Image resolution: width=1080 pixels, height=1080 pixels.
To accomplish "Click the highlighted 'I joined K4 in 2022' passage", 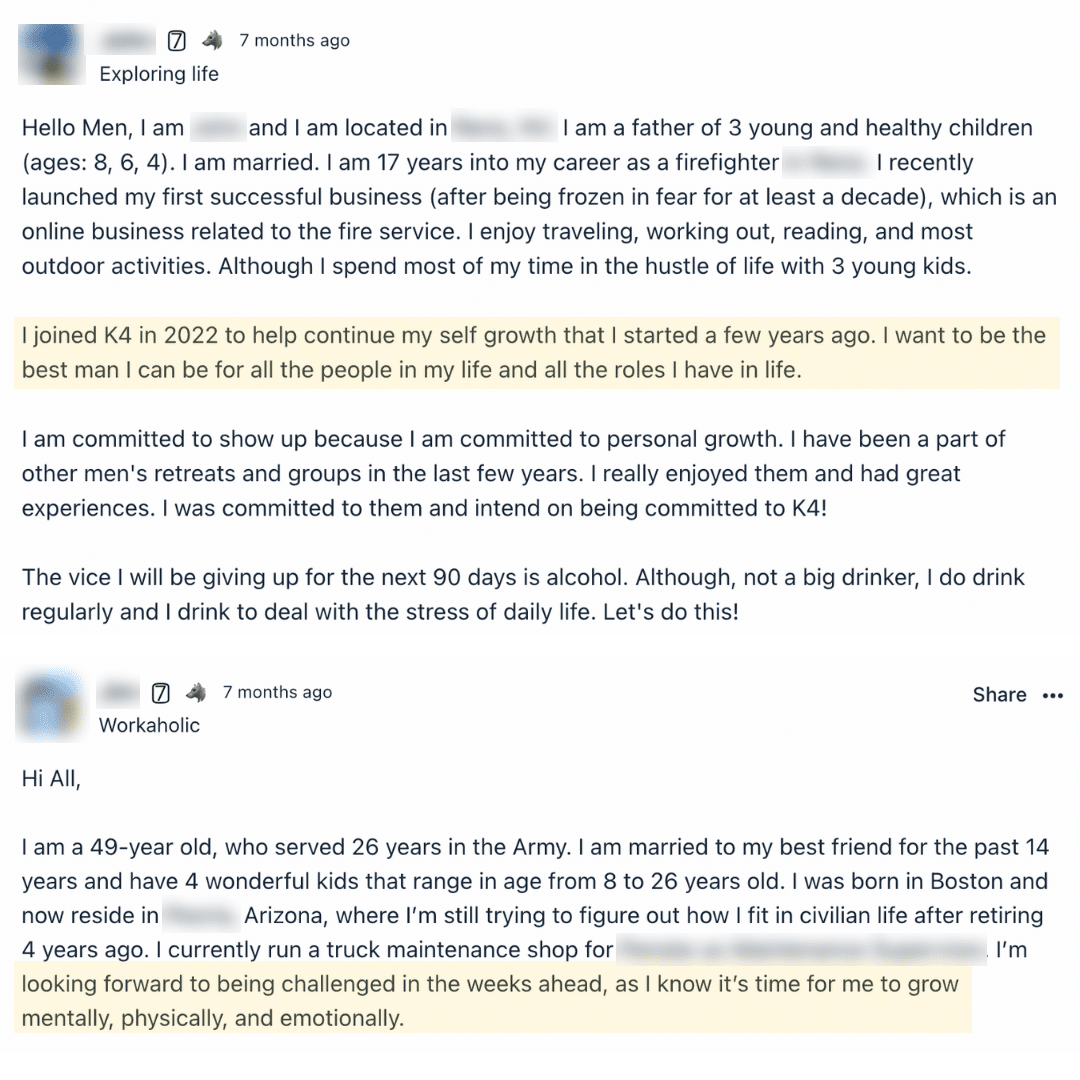I will click(x=533, y=353).
